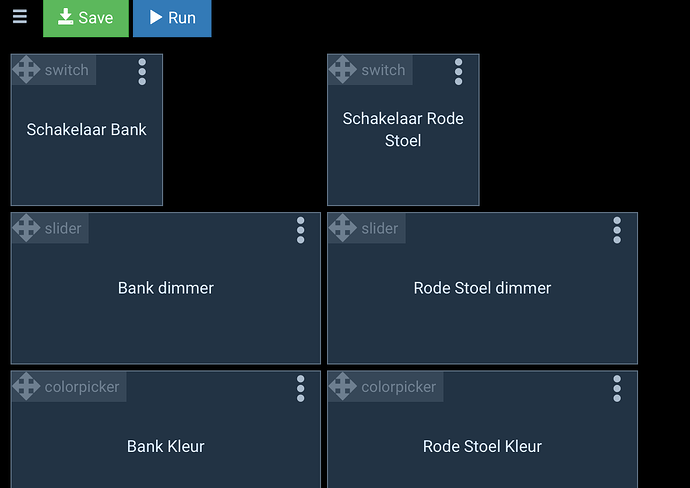Click the Save button
The width and height of the screenshot is (690, 488).
(85, 18)
